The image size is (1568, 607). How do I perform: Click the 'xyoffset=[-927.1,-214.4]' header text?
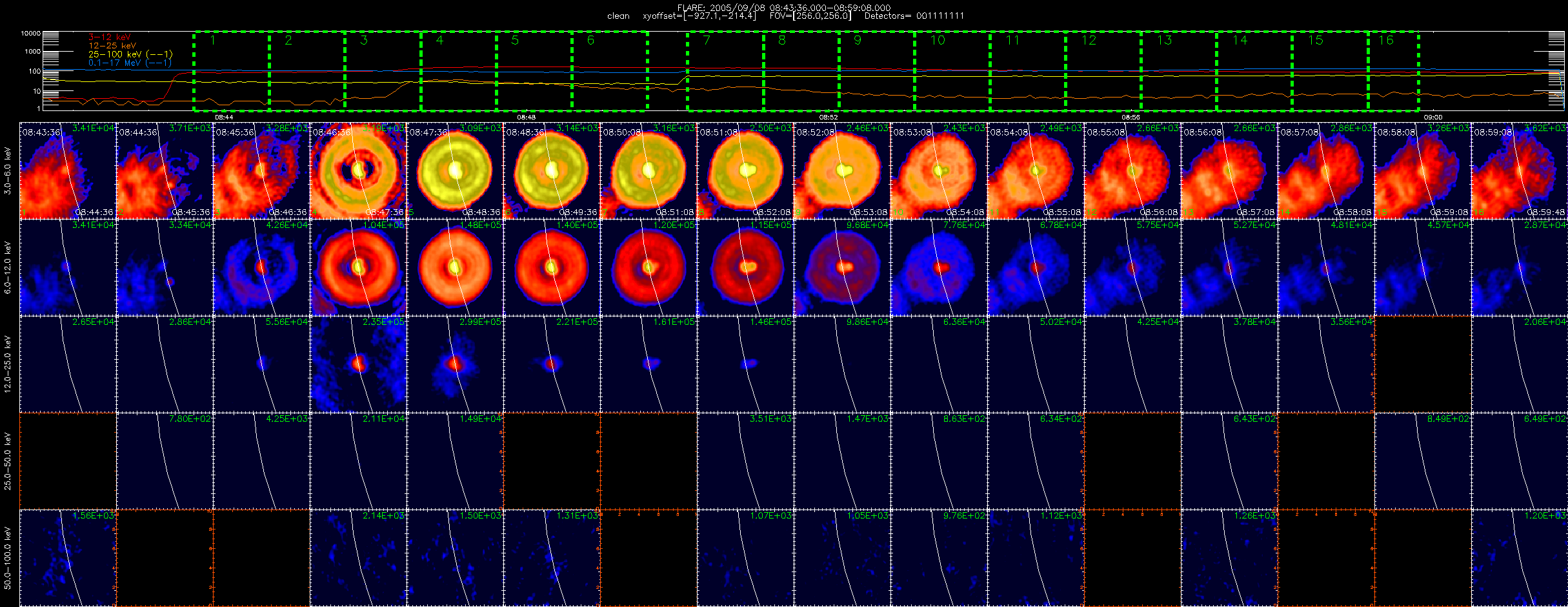point(699,16)
